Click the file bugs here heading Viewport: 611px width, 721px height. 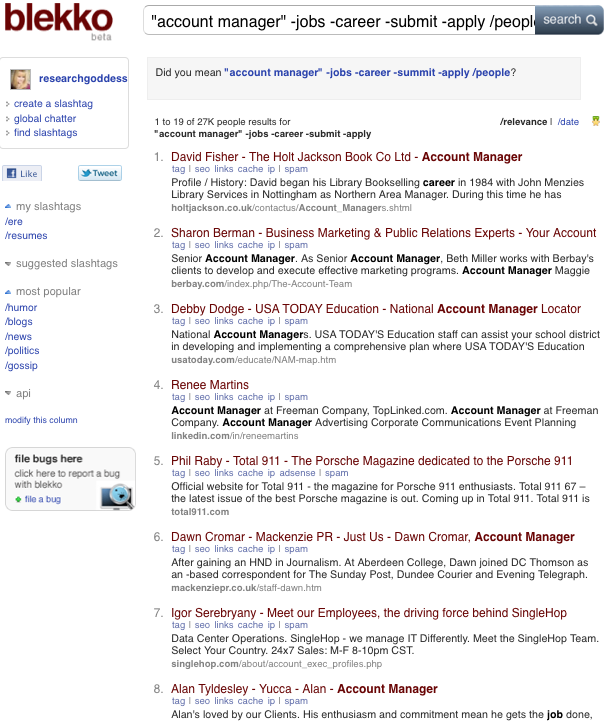pos(48,458)
